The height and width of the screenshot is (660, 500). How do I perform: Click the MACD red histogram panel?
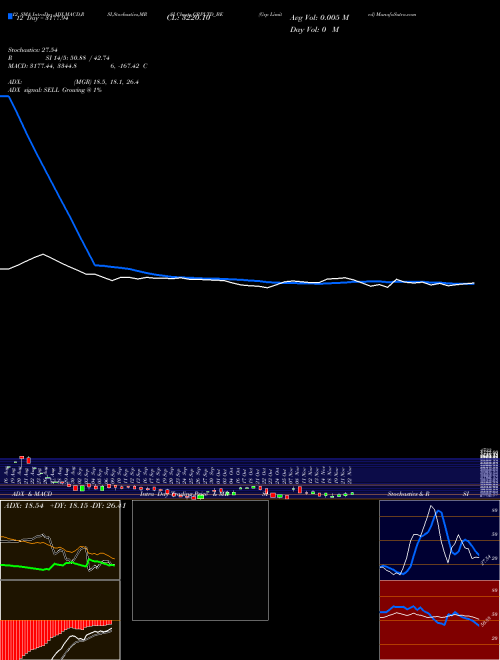pos(60,620)
